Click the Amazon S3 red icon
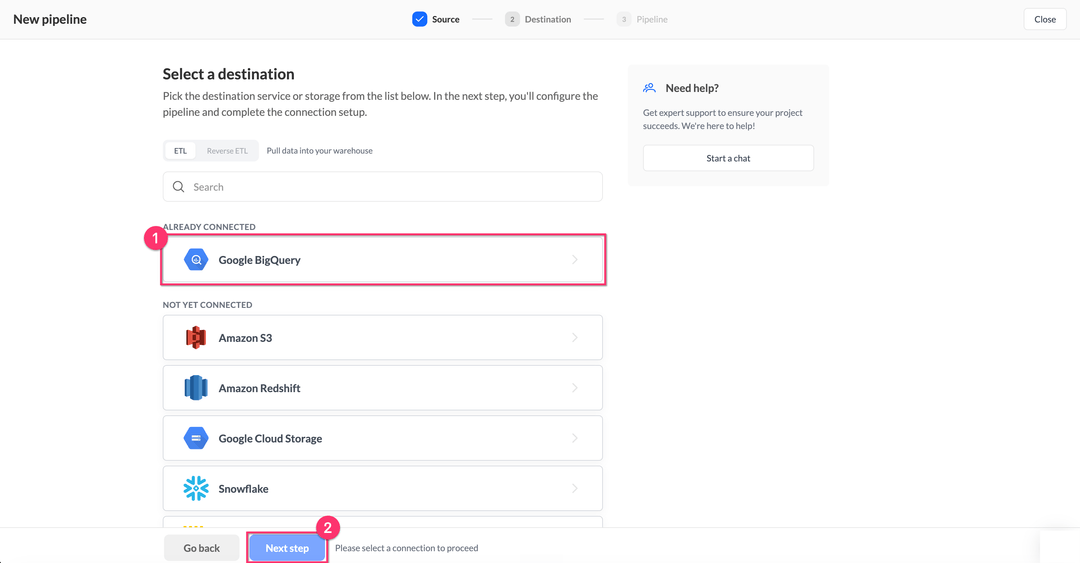 pos(196,338)
